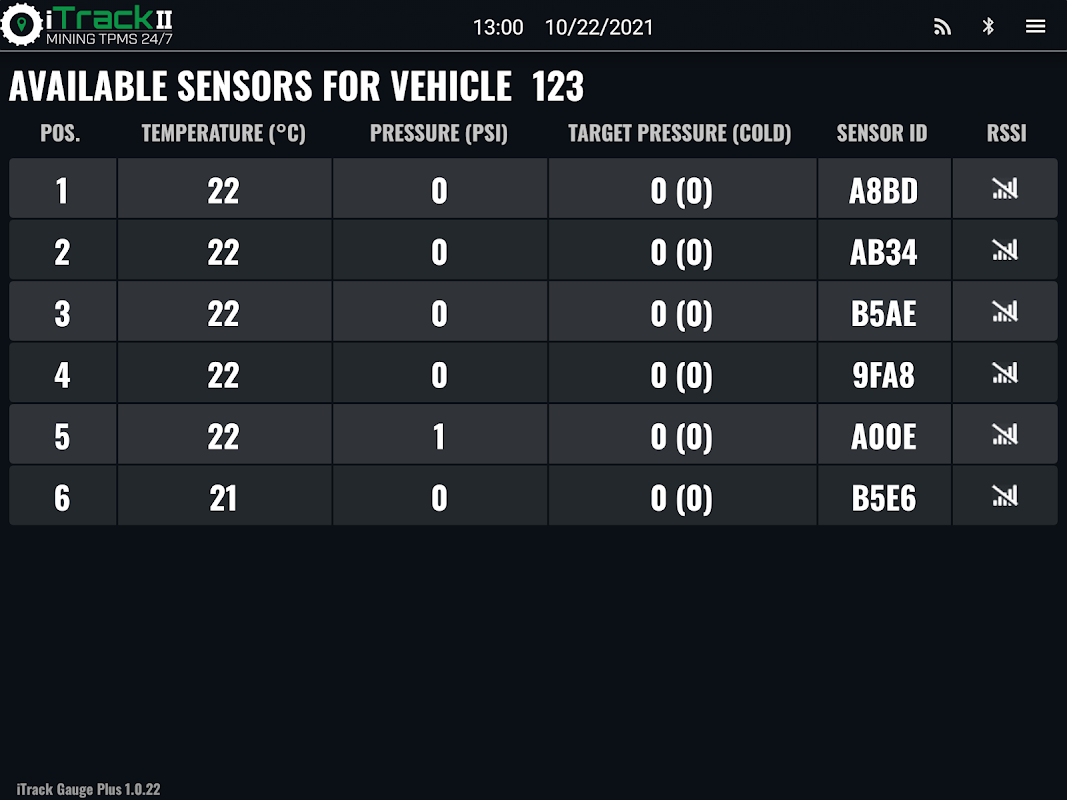Tap temperature value 21 in position 6
This screenshot has height=800, width=1067.
click(x=223, y=498)
